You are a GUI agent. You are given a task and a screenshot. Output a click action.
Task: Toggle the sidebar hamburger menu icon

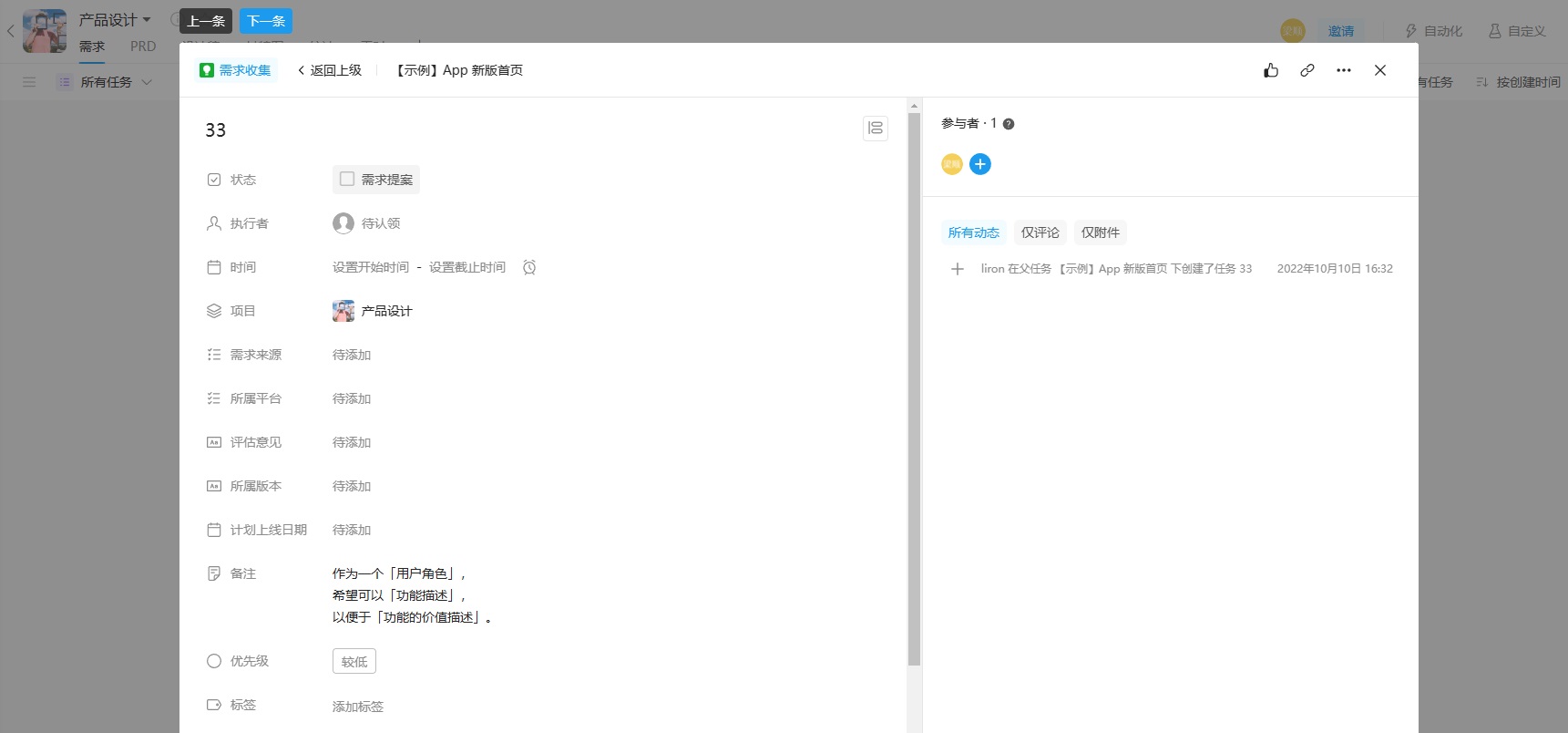click(29, 82)
